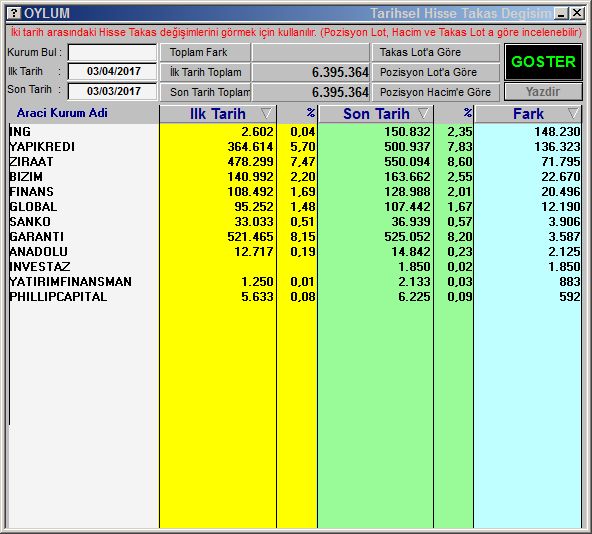The height and width of the screenshot is (534, 592).
Task: Click the help question mark icon
Action: point(13,13)
